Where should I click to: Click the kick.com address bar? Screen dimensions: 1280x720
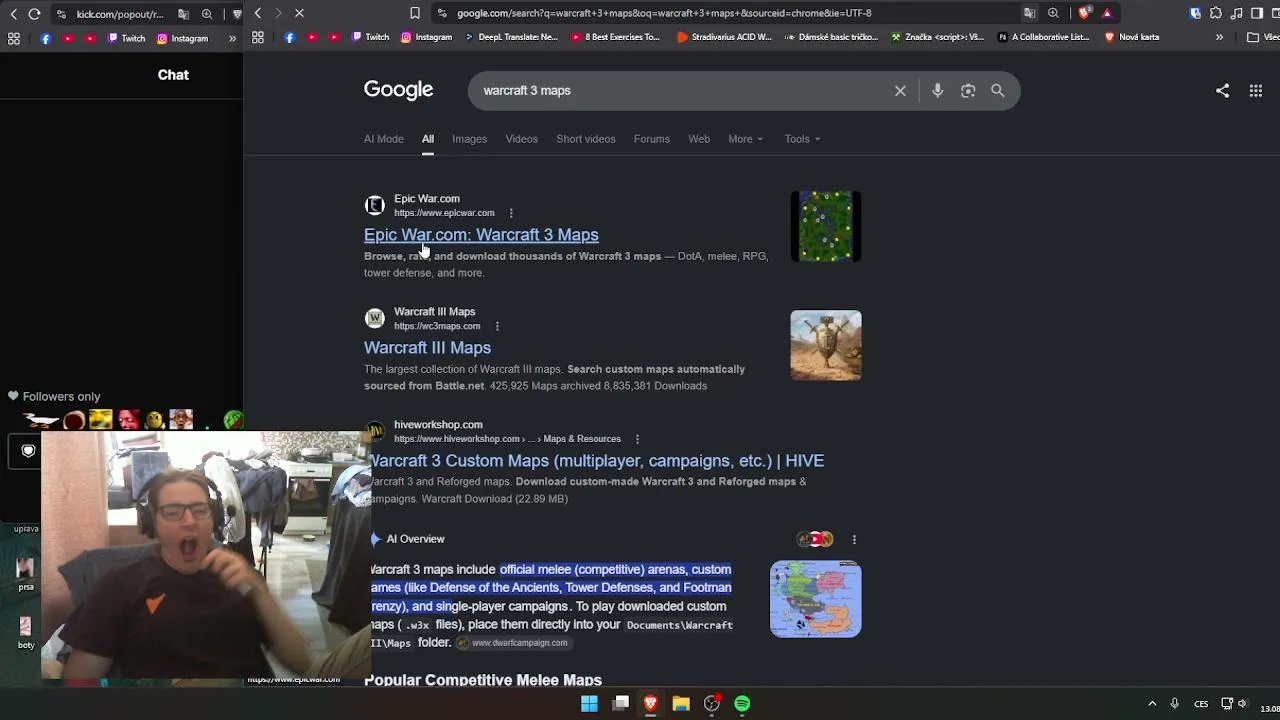click(x=120, y=14)
